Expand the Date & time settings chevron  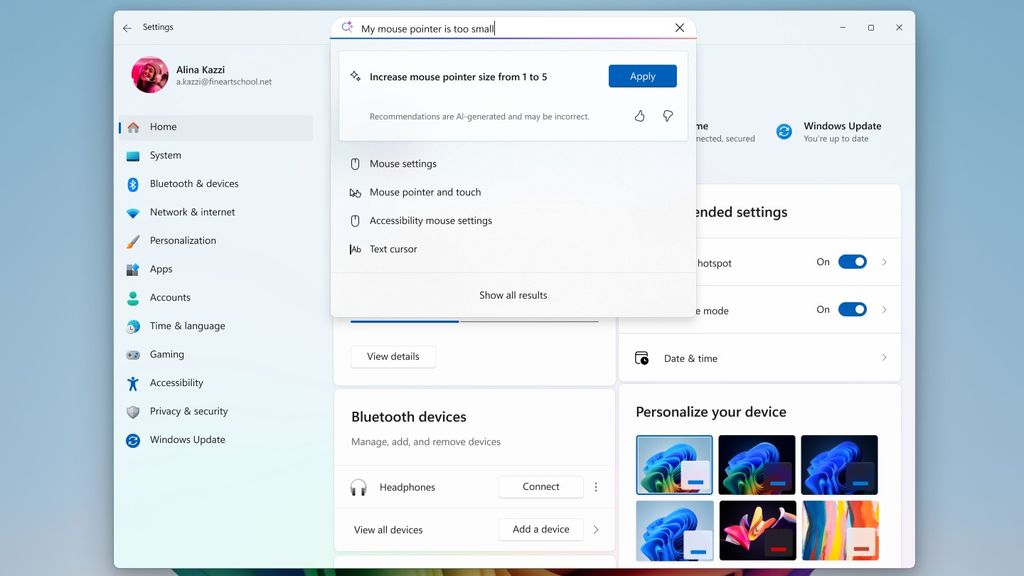pyautogui.click(x=883, y=357)
